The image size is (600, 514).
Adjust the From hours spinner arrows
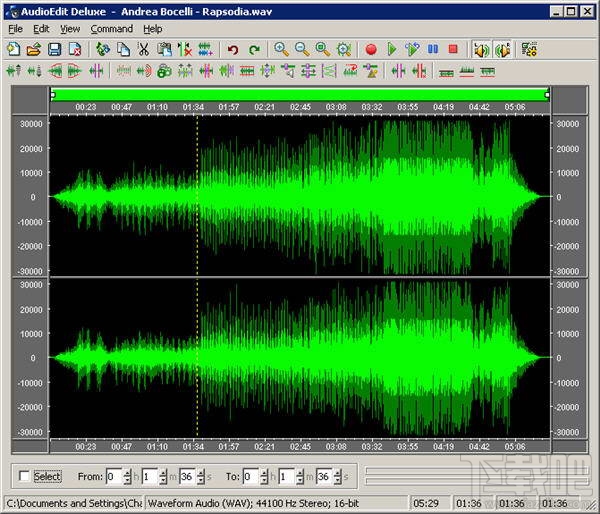pyautogui.click(x=128, y=477)
